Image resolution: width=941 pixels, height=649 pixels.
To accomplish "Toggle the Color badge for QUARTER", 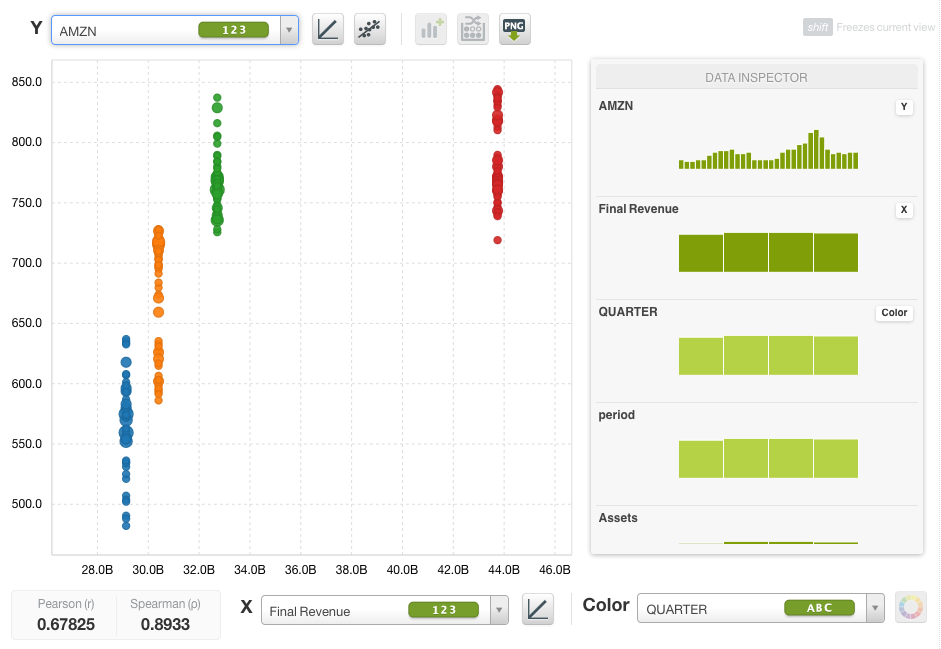I will click(x=894, y=313).
